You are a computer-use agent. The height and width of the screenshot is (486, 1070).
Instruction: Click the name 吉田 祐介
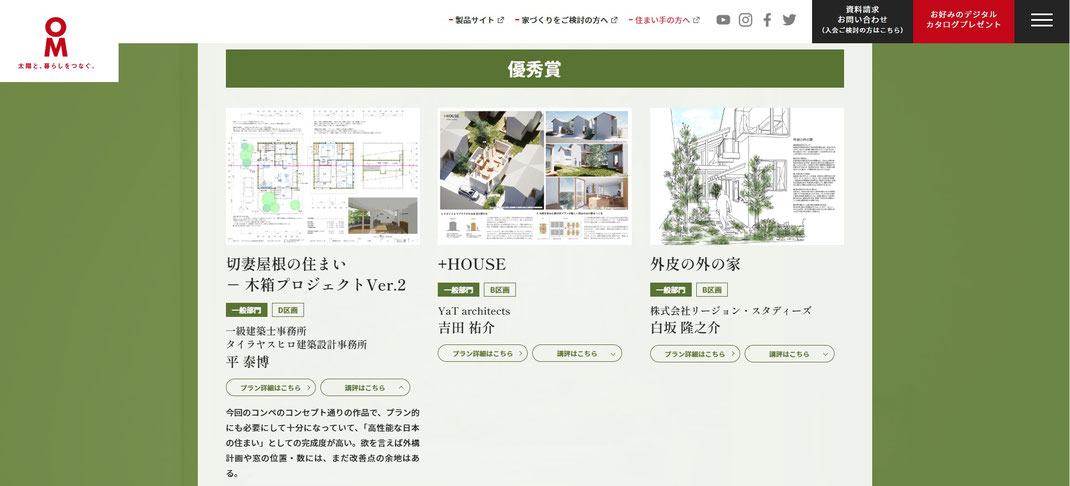tap(466, 328)
